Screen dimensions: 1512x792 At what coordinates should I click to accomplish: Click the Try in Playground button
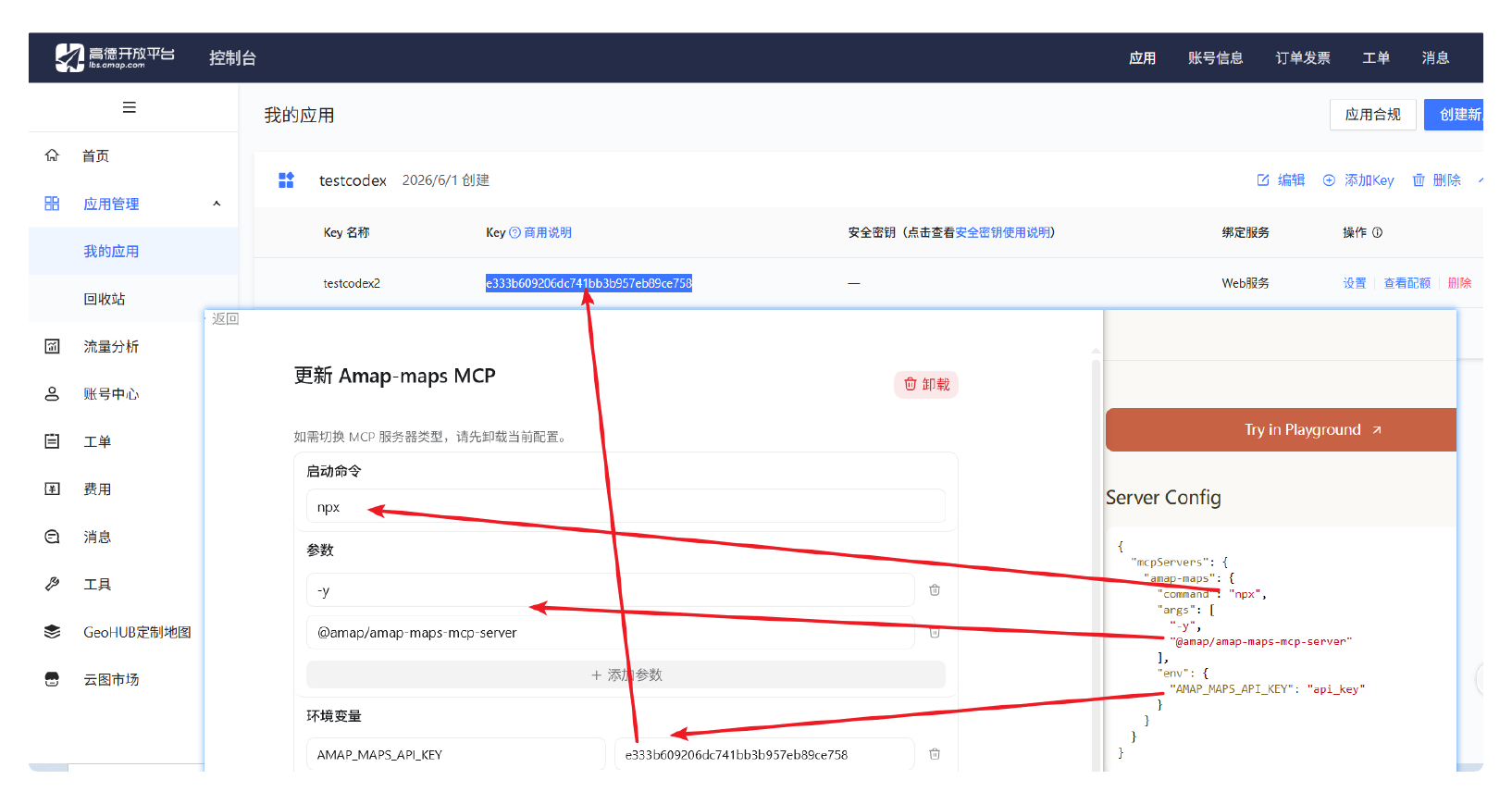[1281, 430]
